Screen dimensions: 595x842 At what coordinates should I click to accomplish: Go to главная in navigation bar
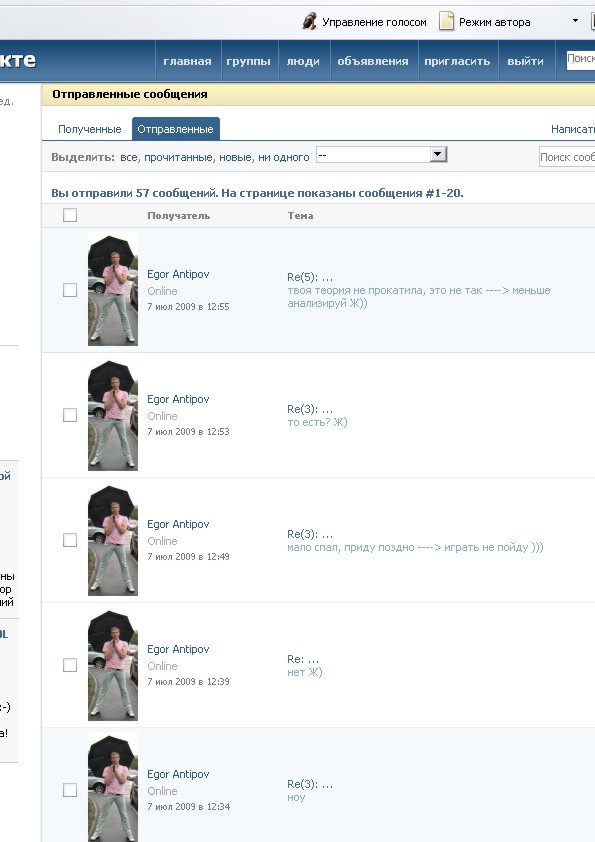coord(187,61)
